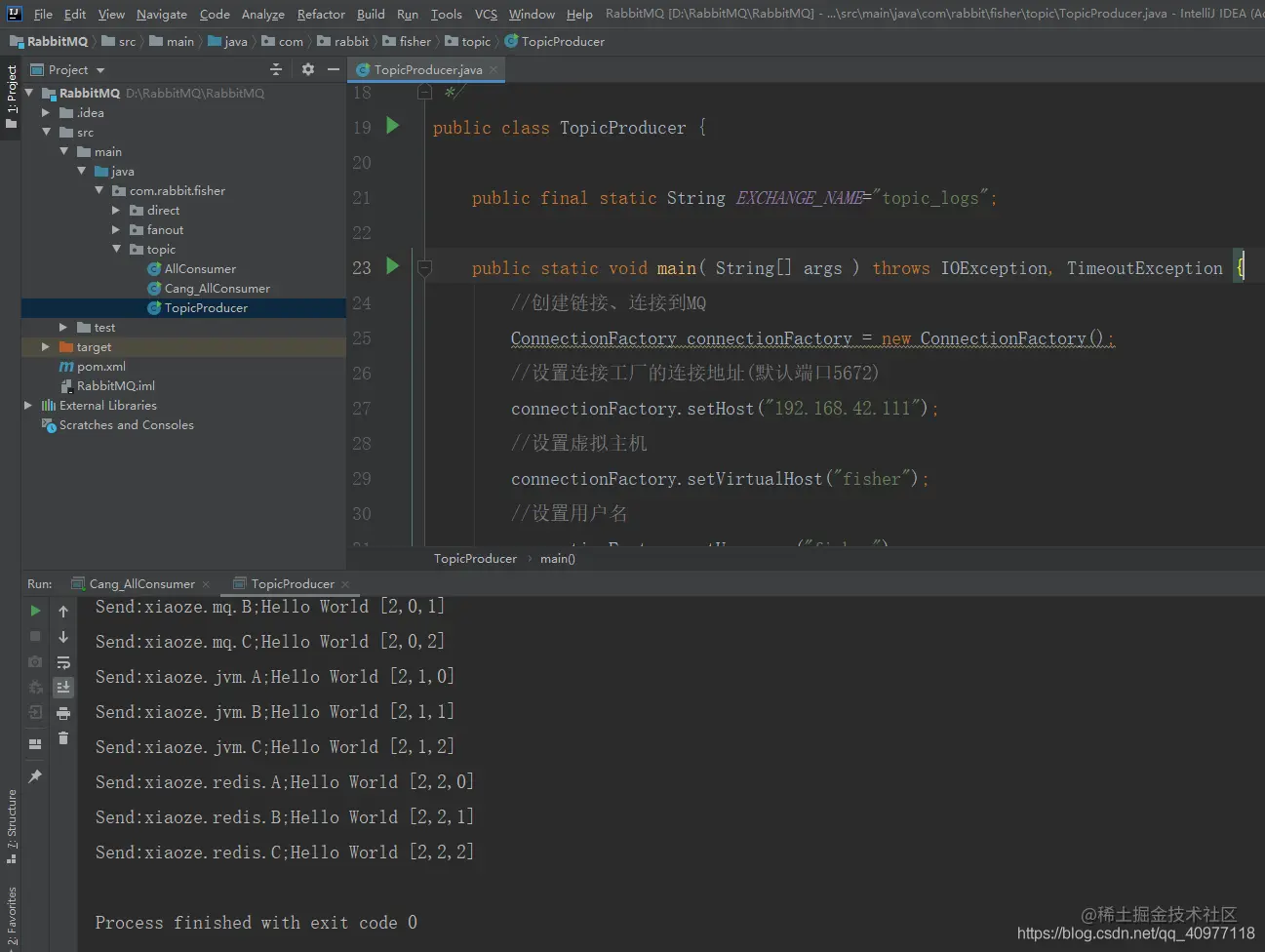1265x952 pixels.
Task: Select the TopicProducer run tab
Action: click(292, 584)
